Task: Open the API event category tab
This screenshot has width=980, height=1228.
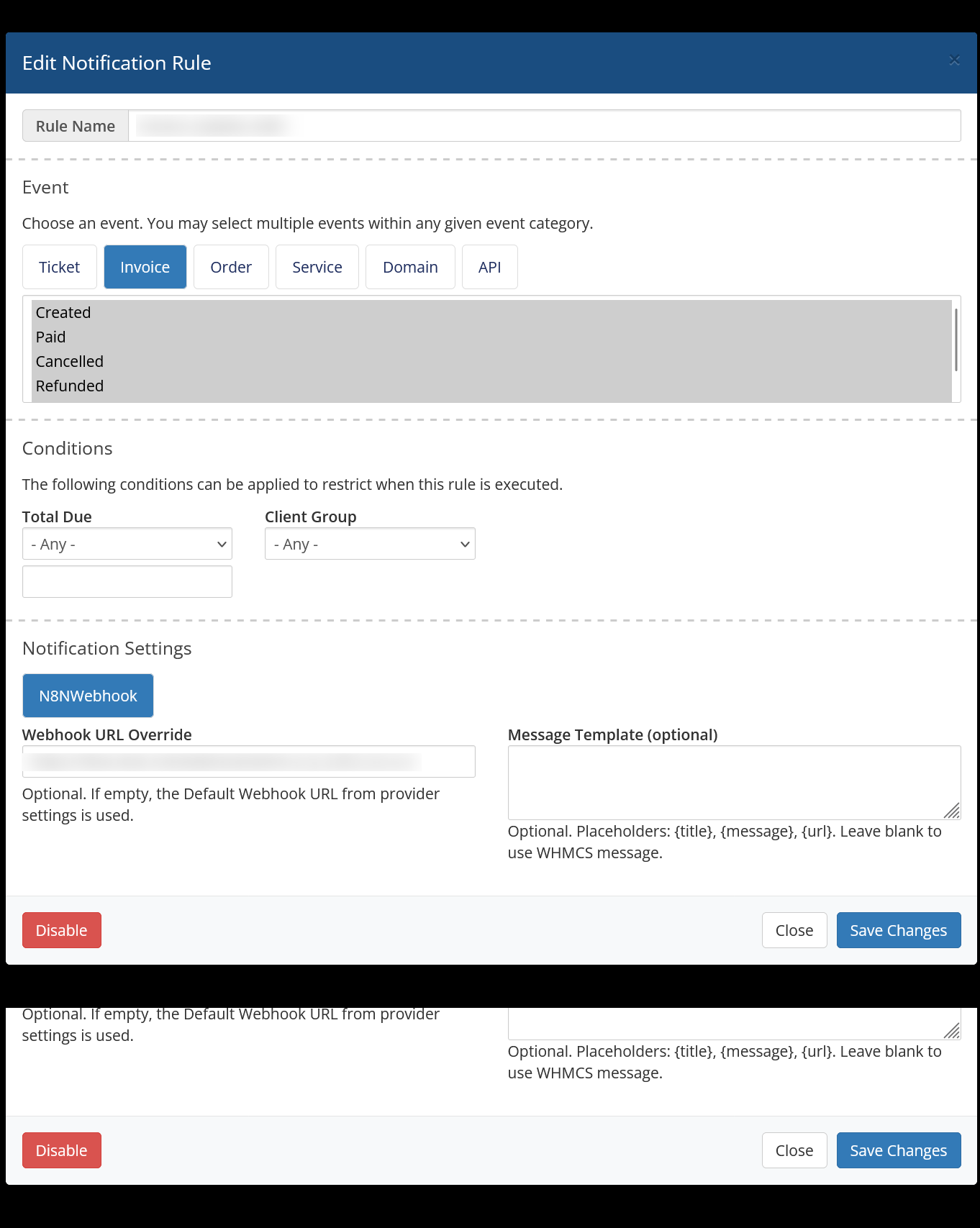Action: point(489,267)
